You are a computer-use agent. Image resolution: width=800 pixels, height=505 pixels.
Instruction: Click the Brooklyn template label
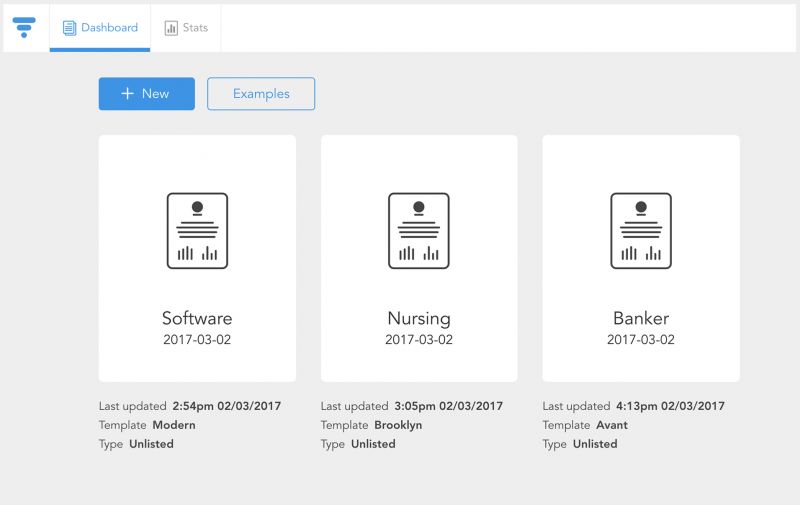point(398,425)
